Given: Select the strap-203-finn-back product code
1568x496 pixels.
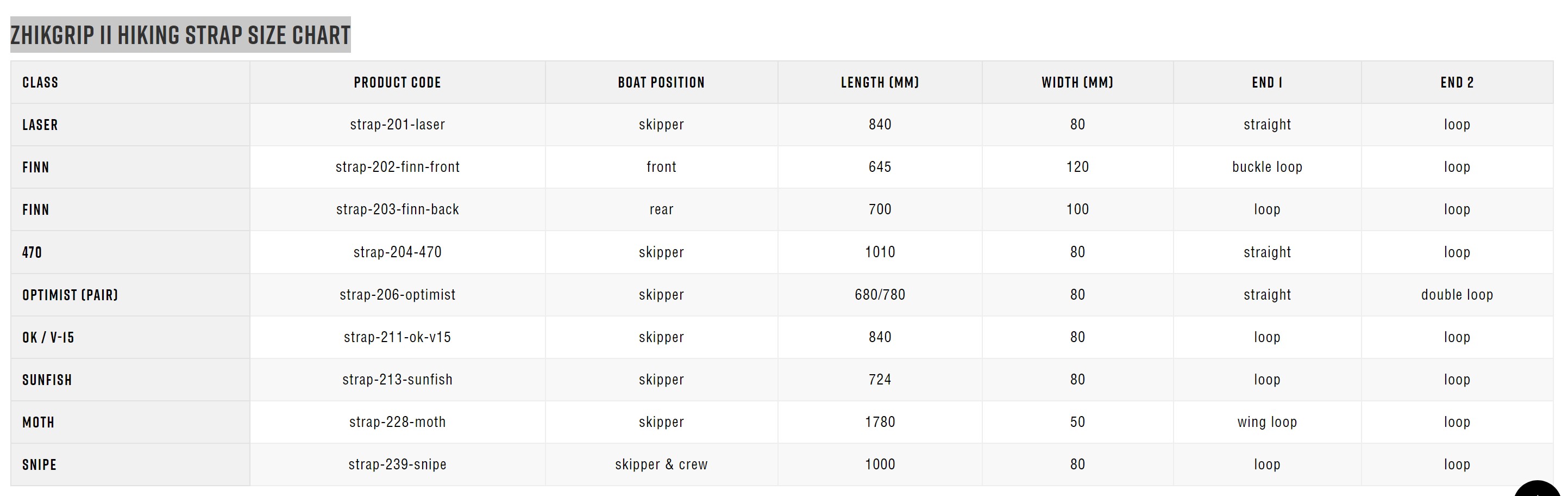Looking at the screenshot, I should [x=398, y=209].
